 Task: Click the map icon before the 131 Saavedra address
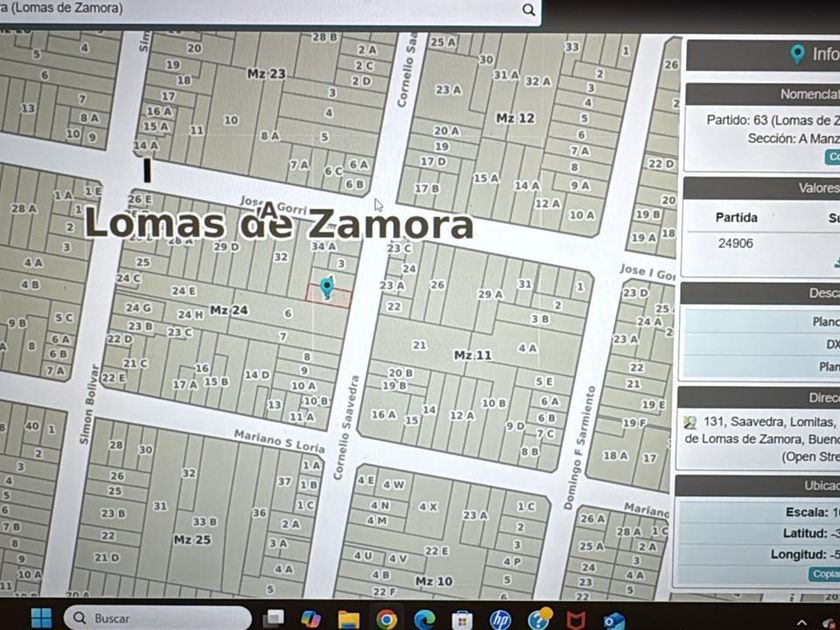pyautogui.click(x=691, y=422)
